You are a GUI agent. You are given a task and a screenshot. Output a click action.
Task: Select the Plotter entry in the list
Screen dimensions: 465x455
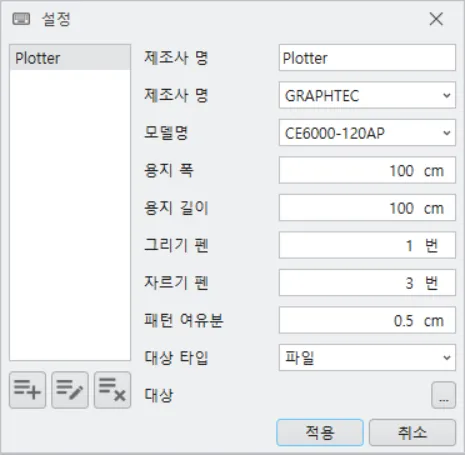(x=70, y=58)
